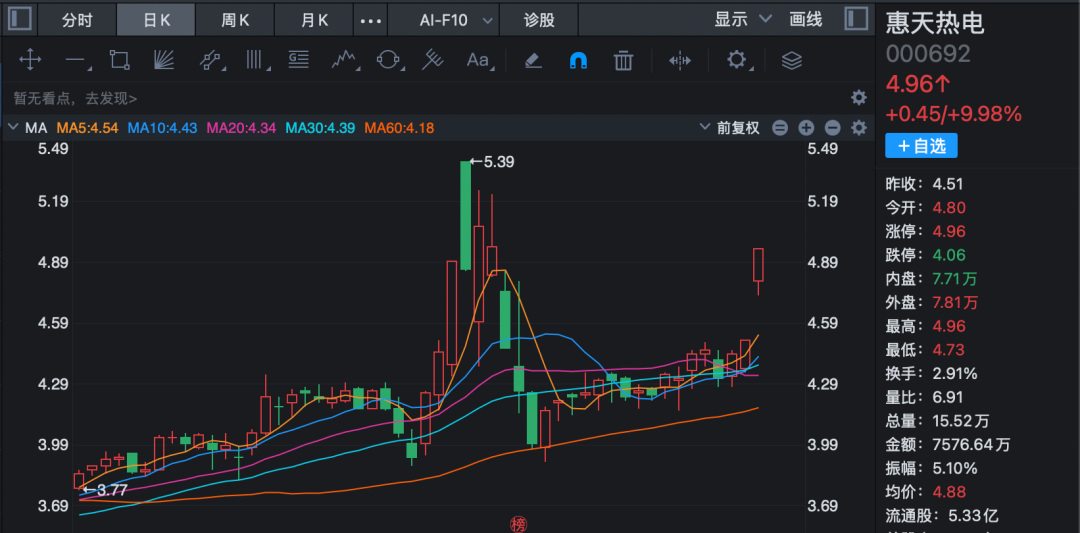Switch to the 分时 intraday tab
This screenshot has height=533, width=1080.
coord(77,20)
